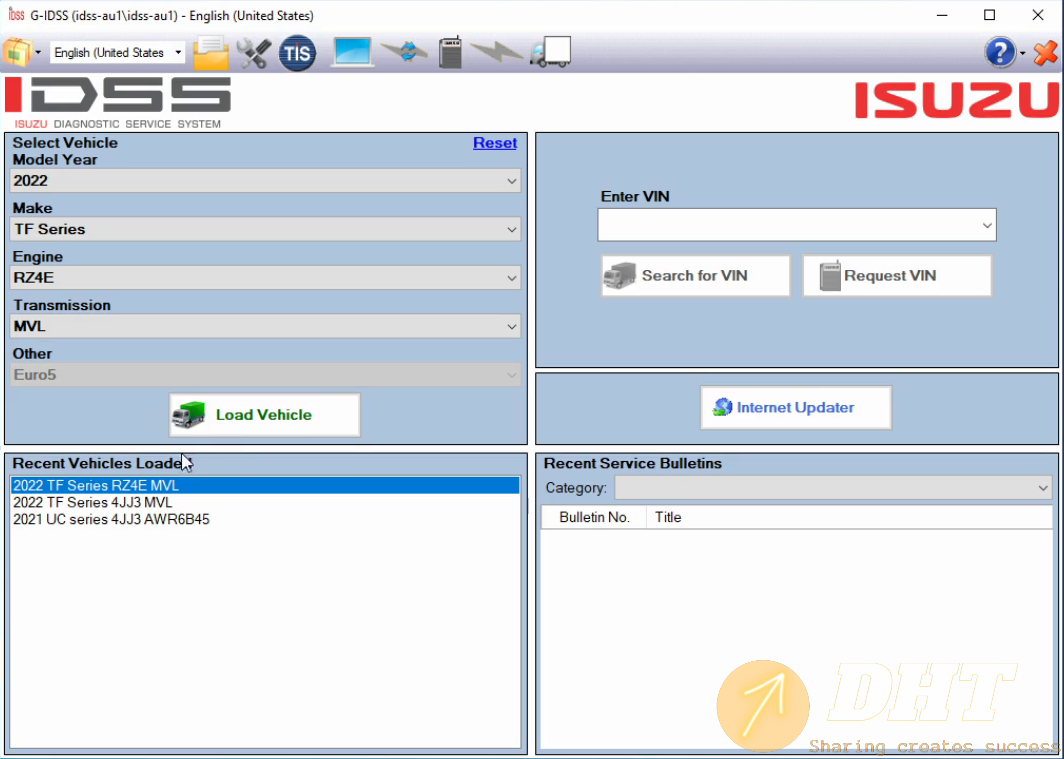Open the Transmission dropdown showing MVL
Screen dimensions: 1064x759
tap(265, 326)
